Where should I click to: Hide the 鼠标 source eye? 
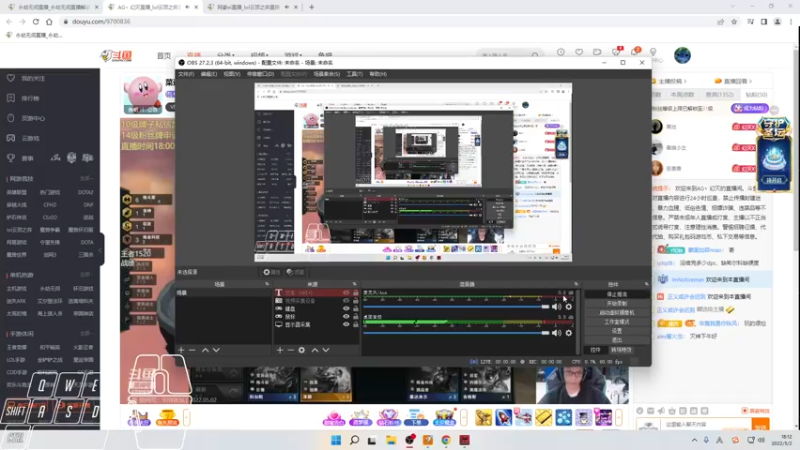click(346, 316)
